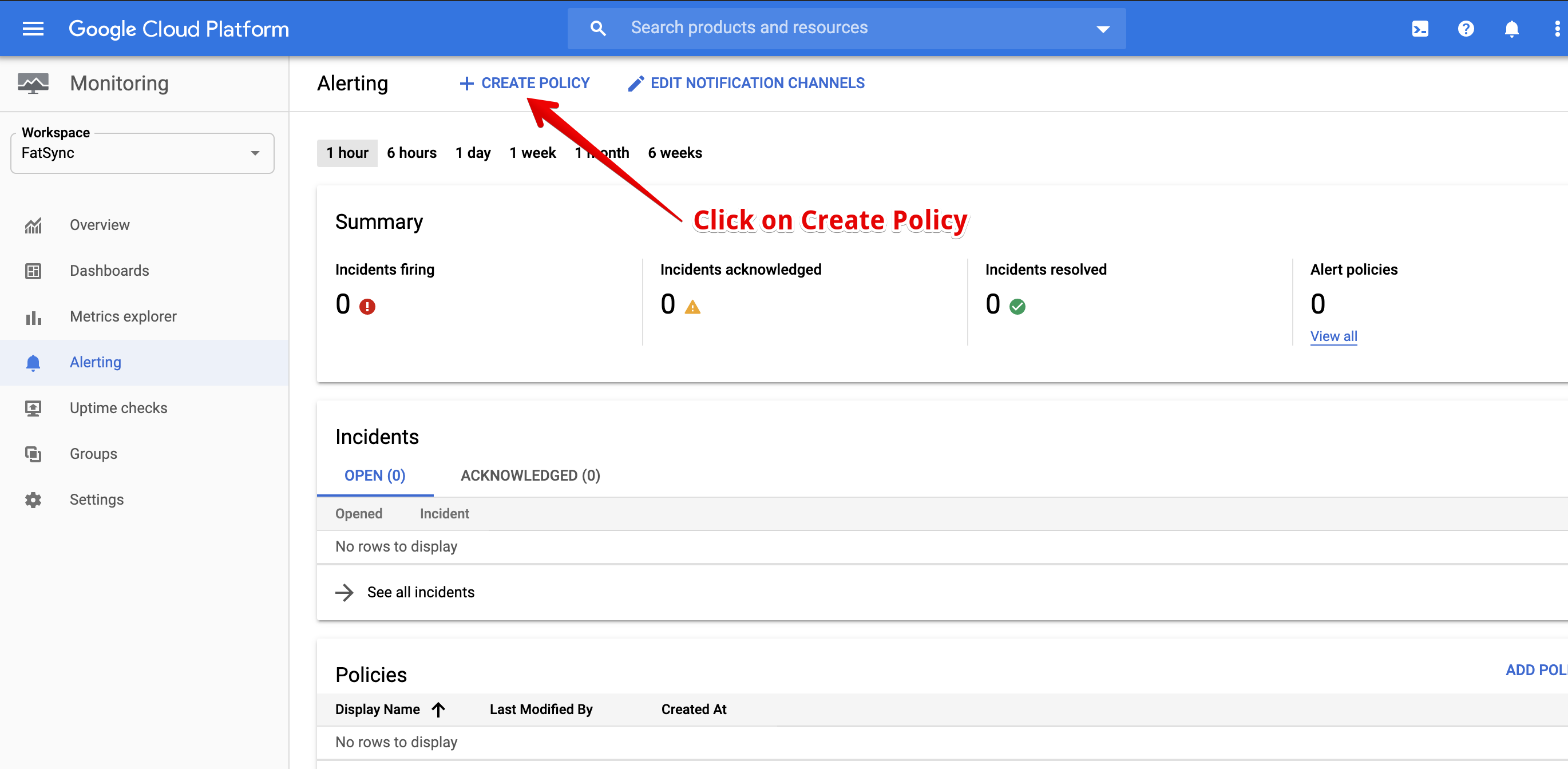The width and height of the screenshot is (1568, 769).
Task: Select the 1 week time range
Action: [533, 153]
